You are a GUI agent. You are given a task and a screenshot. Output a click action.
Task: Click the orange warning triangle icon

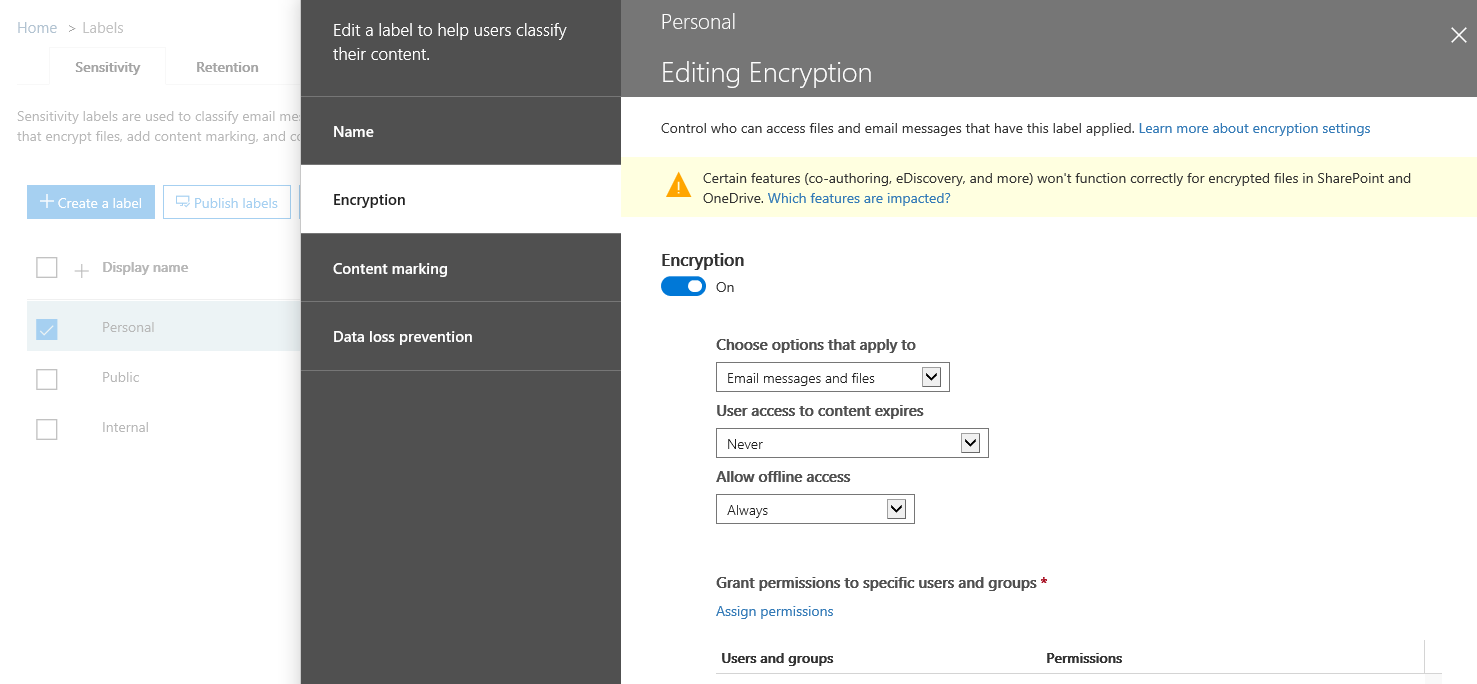tap(678, 186)
